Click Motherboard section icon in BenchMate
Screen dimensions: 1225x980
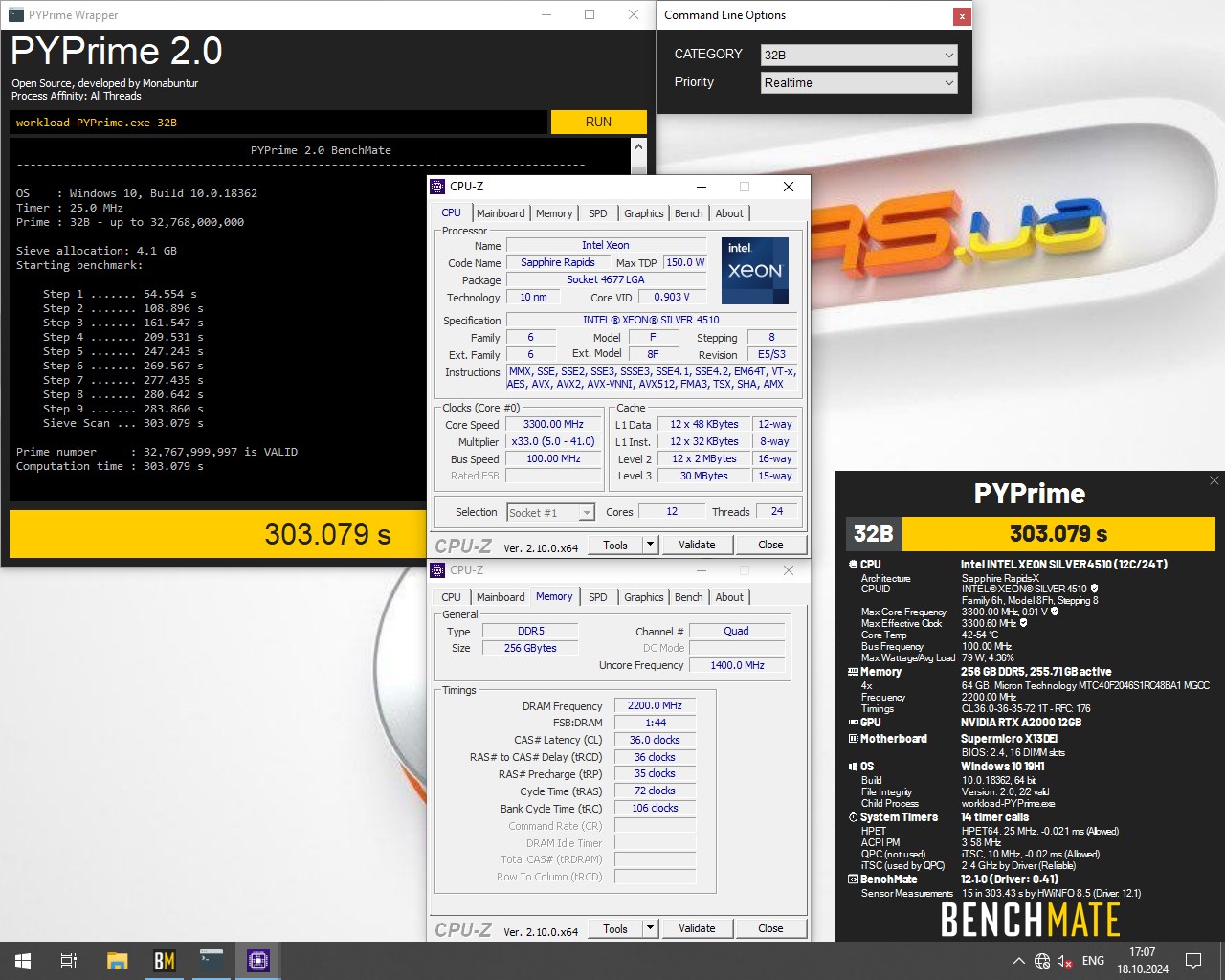(853, 739)
